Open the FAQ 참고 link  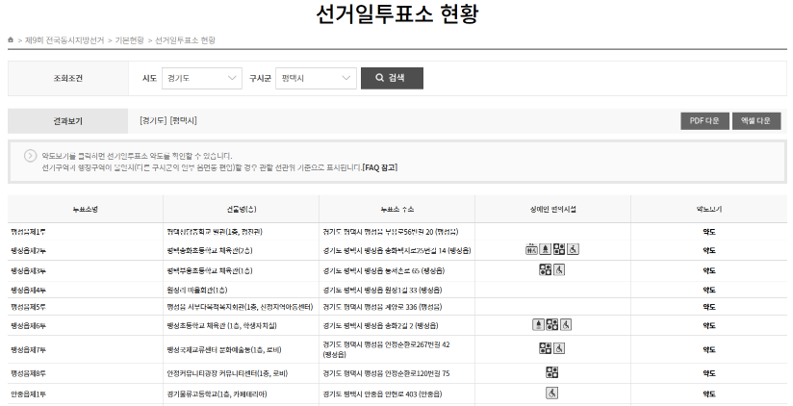[x=380, y=167]
